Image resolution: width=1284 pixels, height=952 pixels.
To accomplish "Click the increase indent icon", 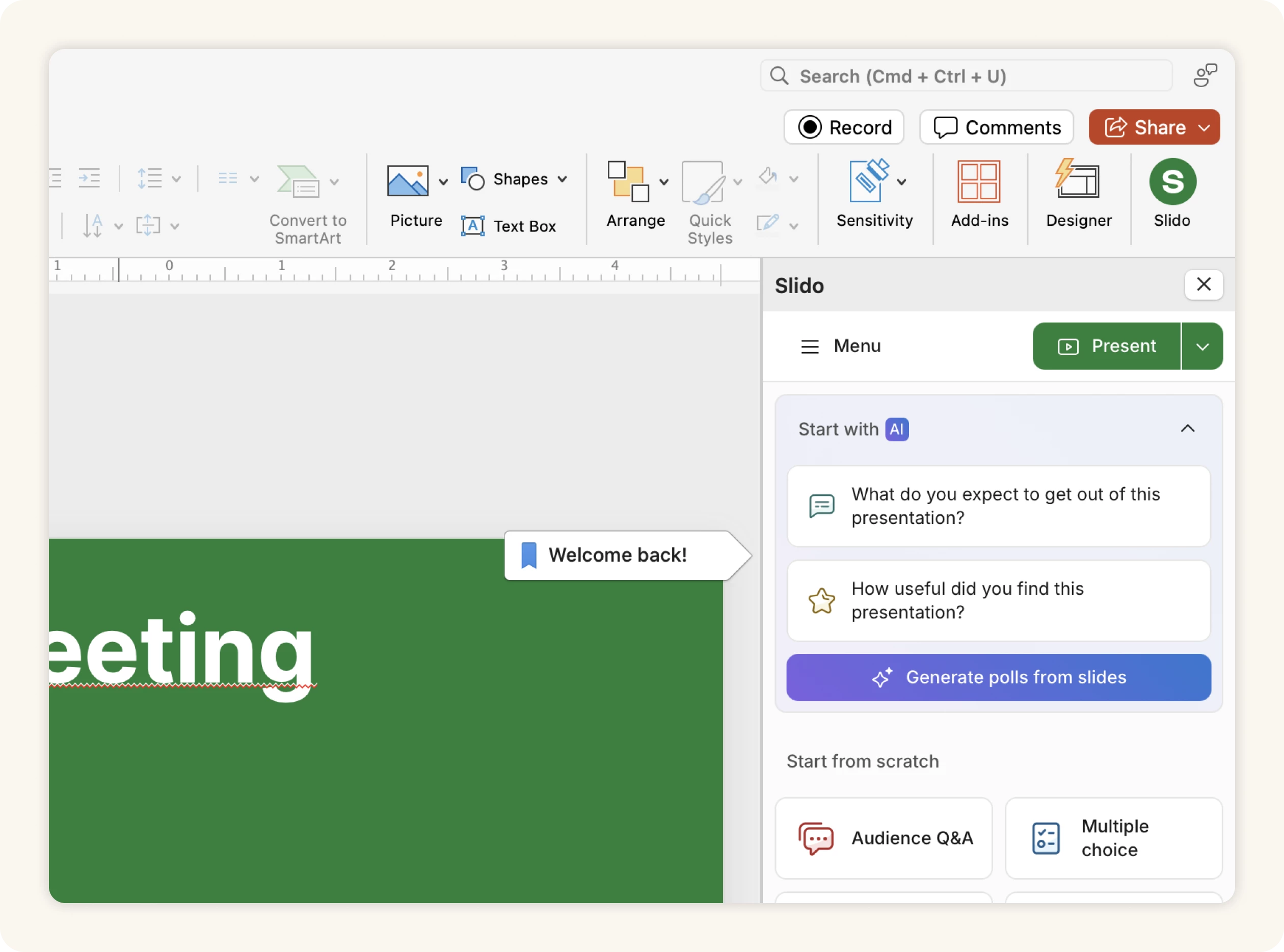I will (x=89, y=178).
